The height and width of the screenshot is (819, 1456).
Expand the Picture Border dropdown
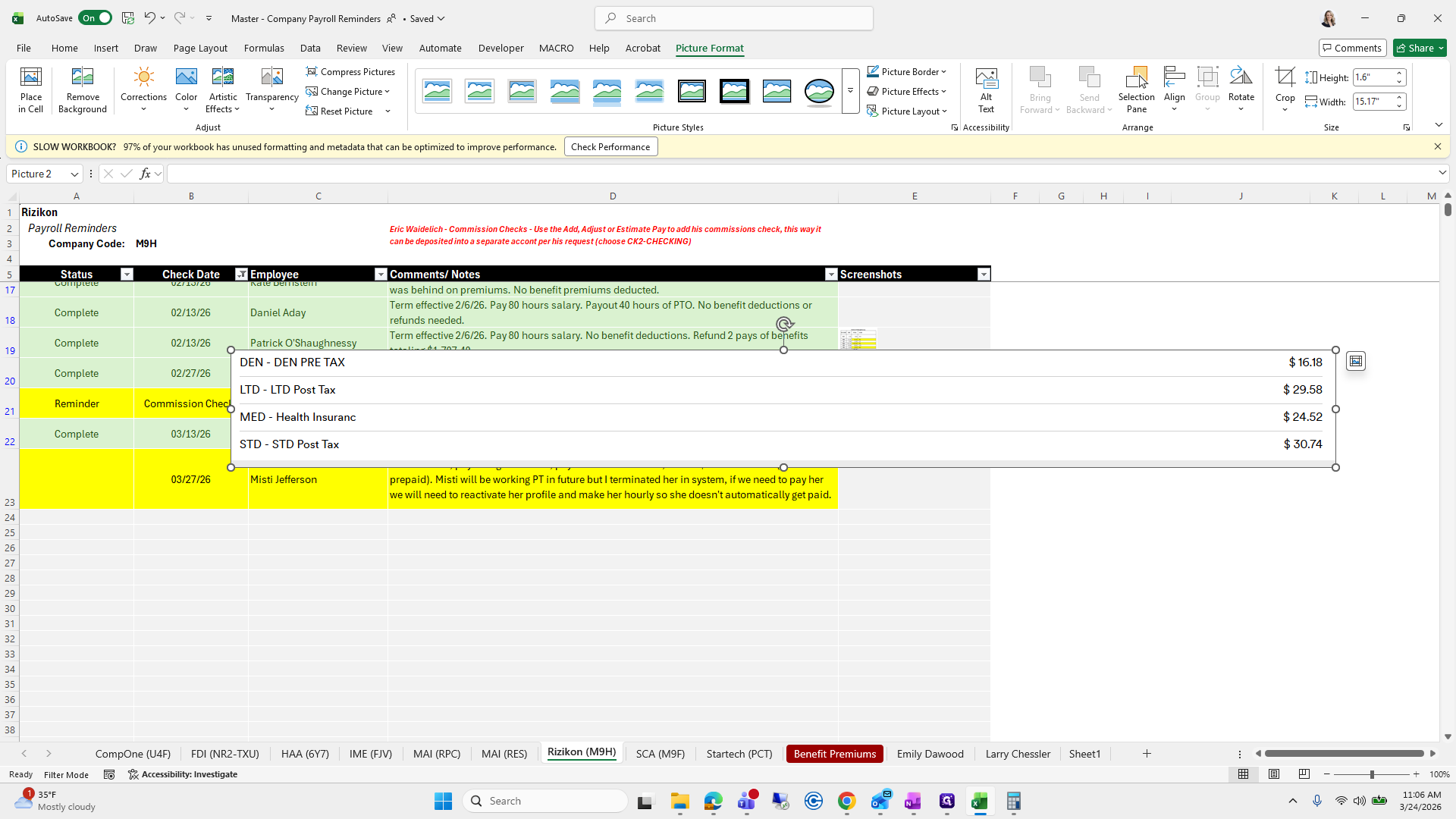tap(943, 72)
